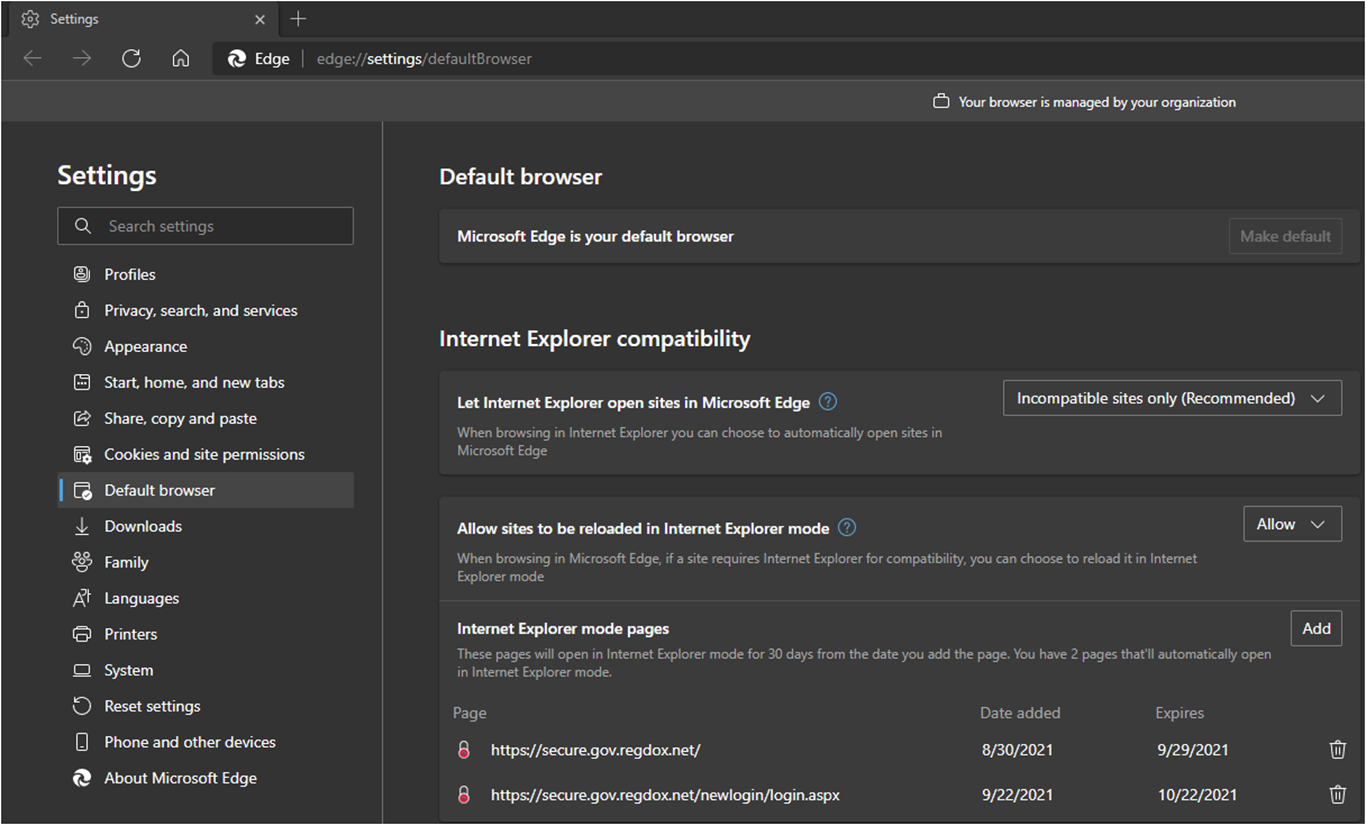Screen dimensions: 1366x825
Task: Click the address bar URL
Action: click(424, 59)
